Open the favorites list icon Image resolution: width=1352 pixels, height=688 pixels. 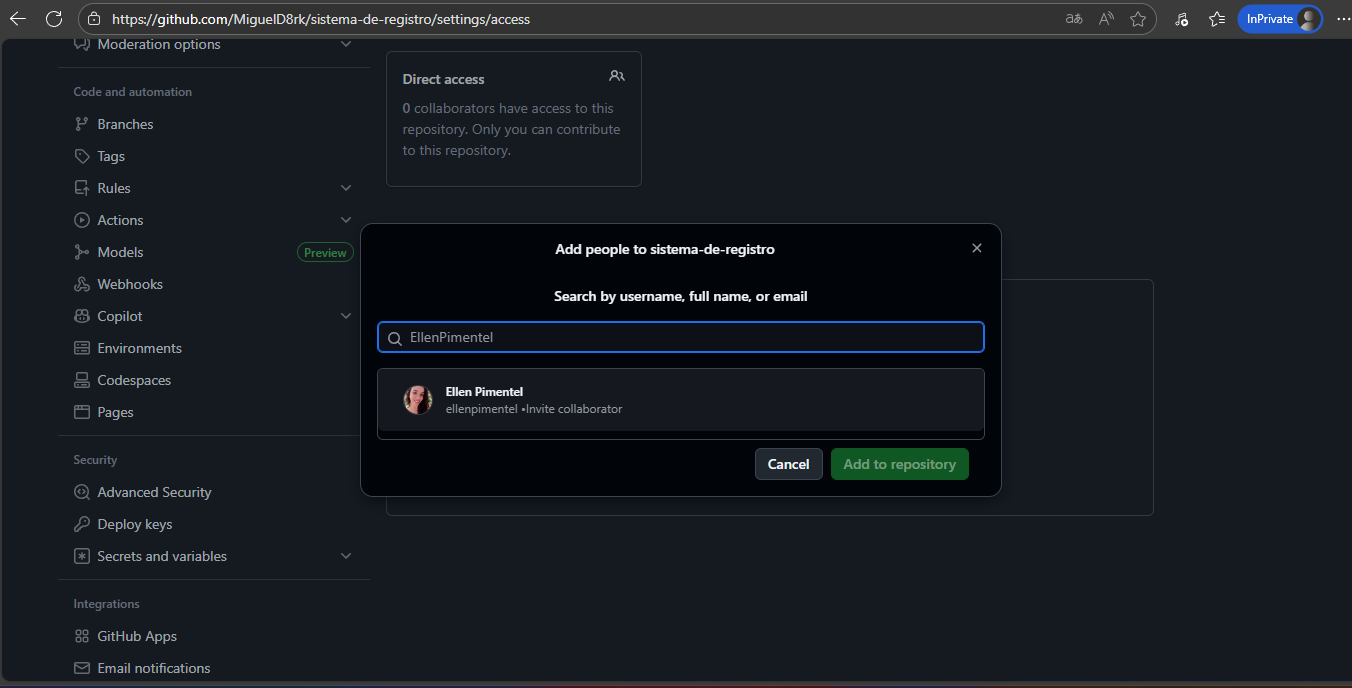[x=1217, y=19]
